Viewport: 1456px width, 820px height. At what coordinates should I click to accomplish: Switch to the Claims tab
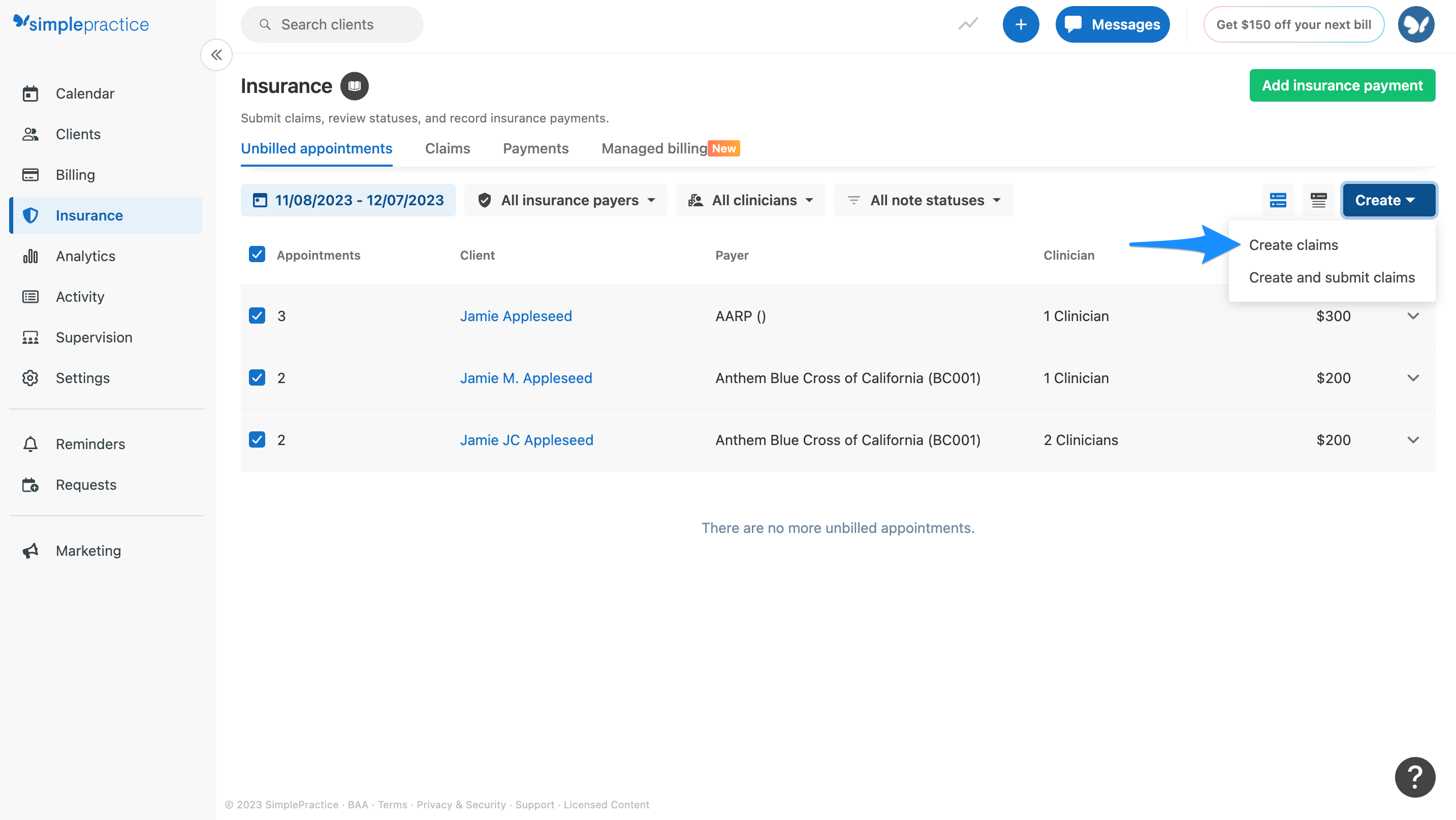[x=448, y=148]
